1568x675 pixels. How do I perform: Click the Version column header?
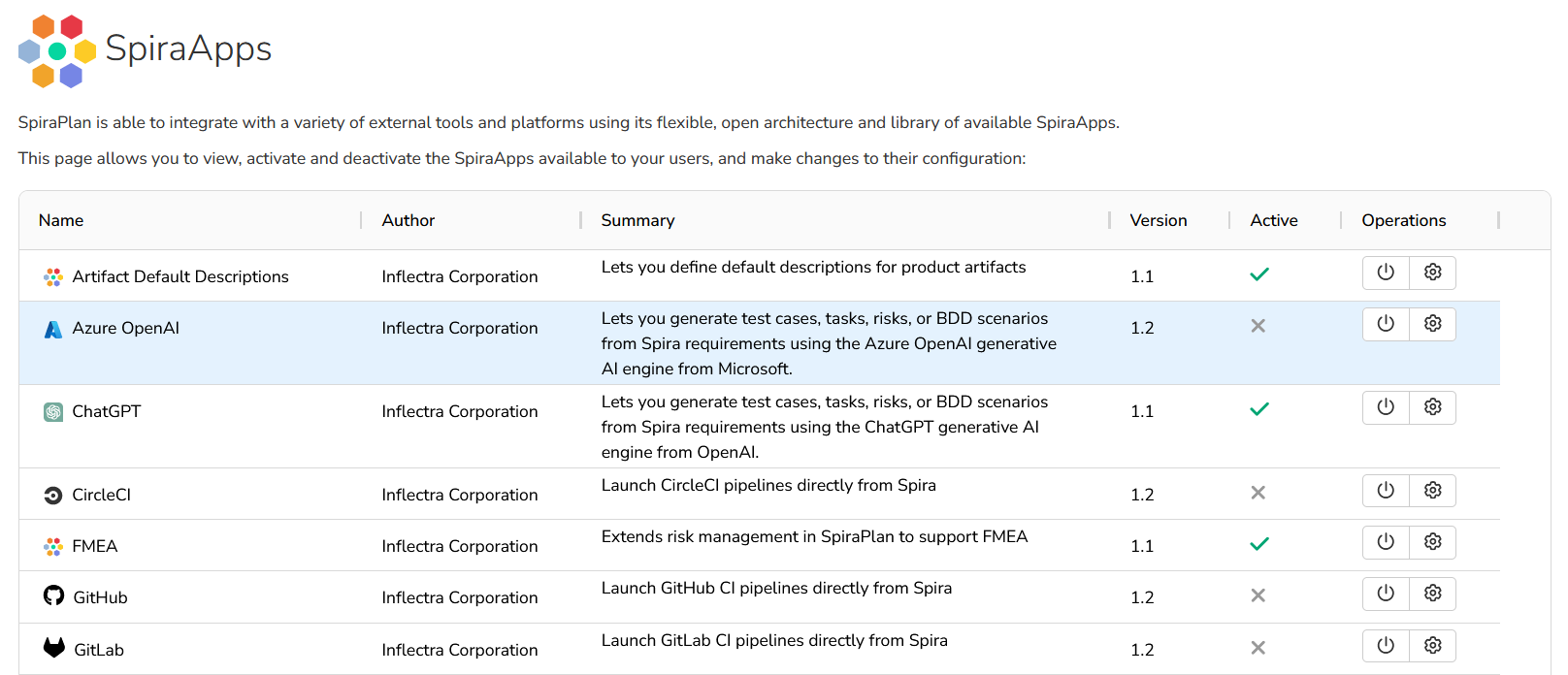pos(1158,221)
